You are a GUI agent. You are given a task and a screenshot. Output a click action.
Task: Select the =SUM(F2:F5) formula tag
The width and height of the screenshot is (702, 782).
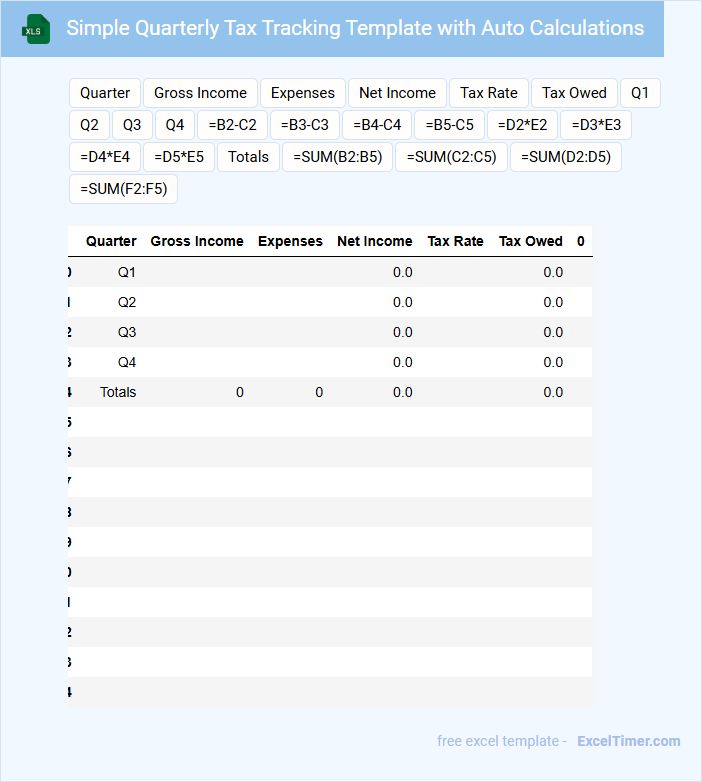tap(123, 189)
